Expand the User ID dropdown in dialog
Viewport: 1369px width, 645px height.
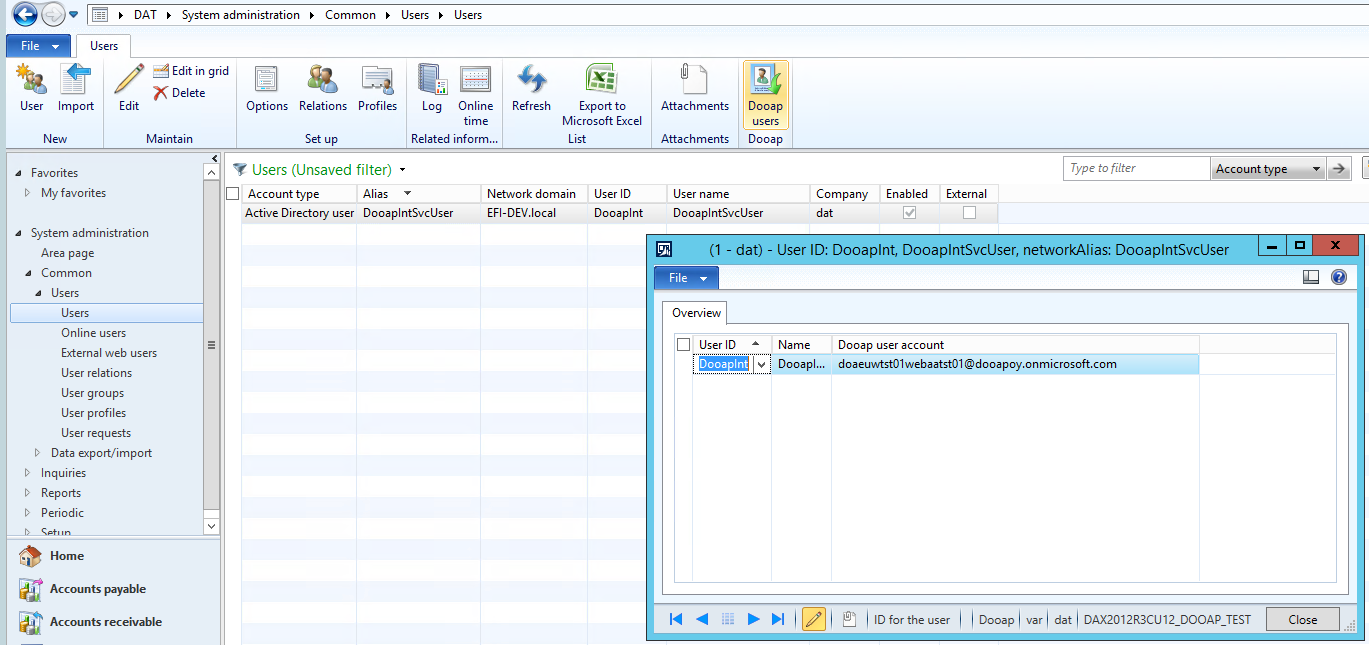pos(762,365)
